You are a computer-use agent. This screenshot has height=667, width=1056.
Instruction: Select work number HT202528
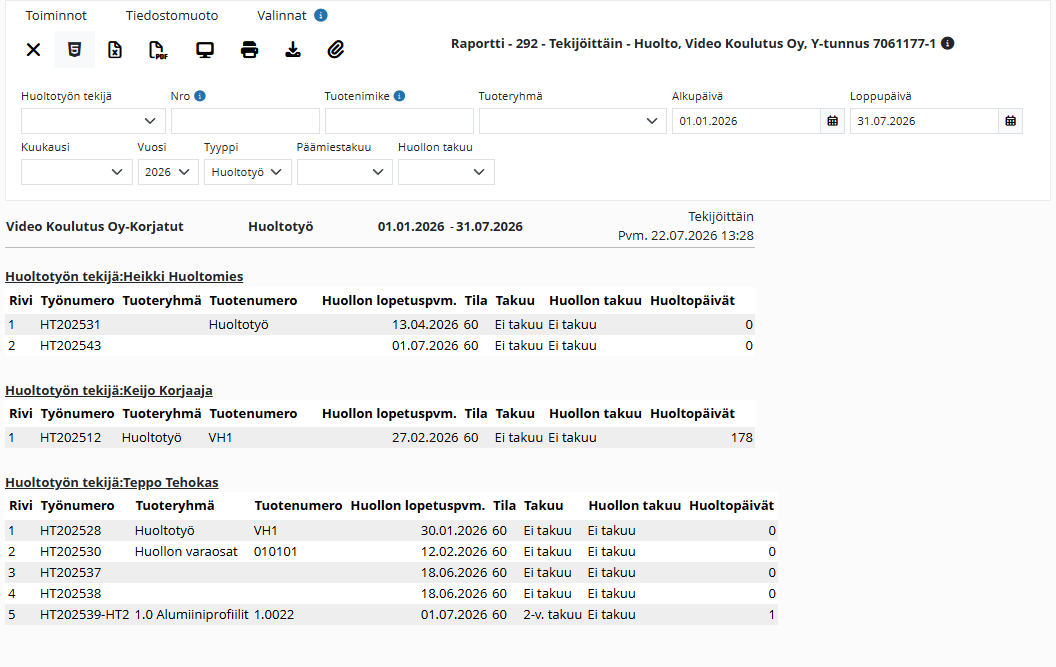[70, 531]
